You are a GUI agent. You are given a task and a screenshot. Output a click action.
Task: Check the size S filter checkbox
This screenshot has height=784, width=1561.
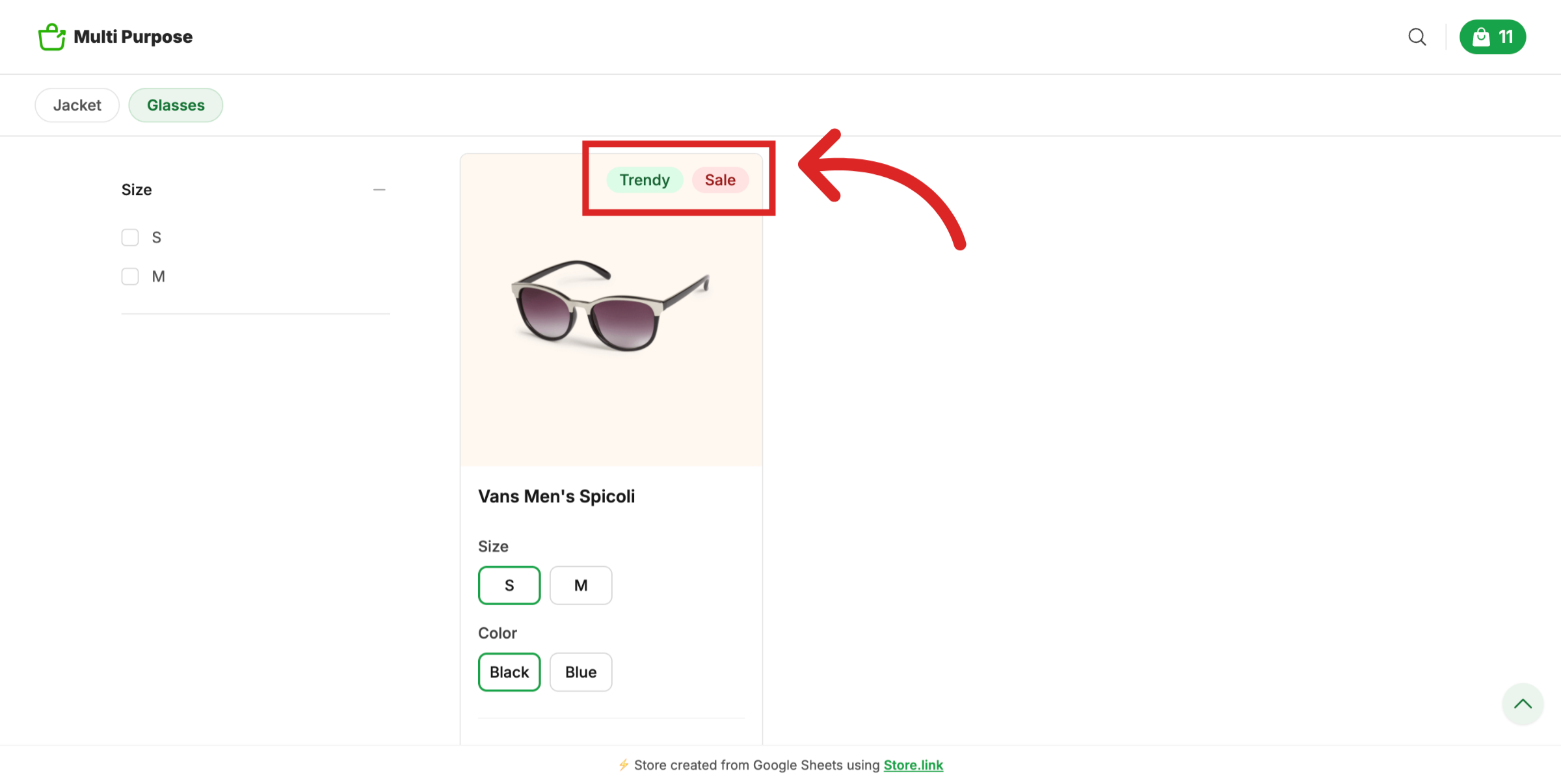(129, 237)
